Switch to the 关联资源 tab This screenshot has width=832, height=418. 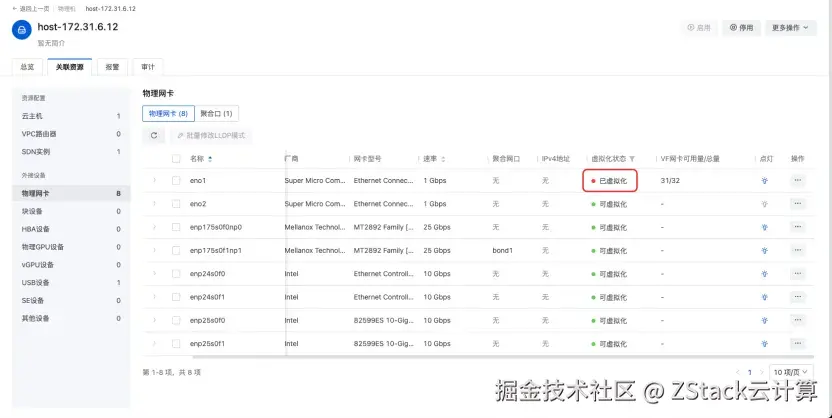(x=70, y=67)
